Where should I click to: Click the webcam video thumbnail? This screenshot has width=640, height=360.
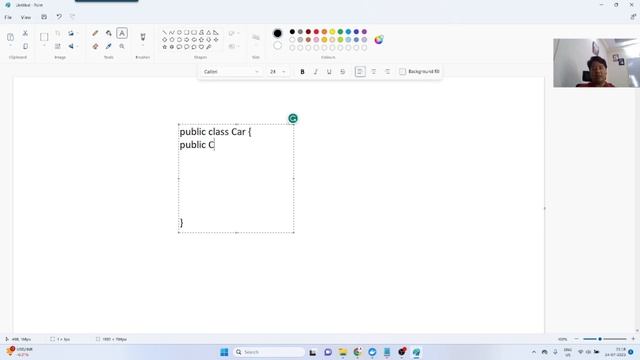tap(596, 63)
